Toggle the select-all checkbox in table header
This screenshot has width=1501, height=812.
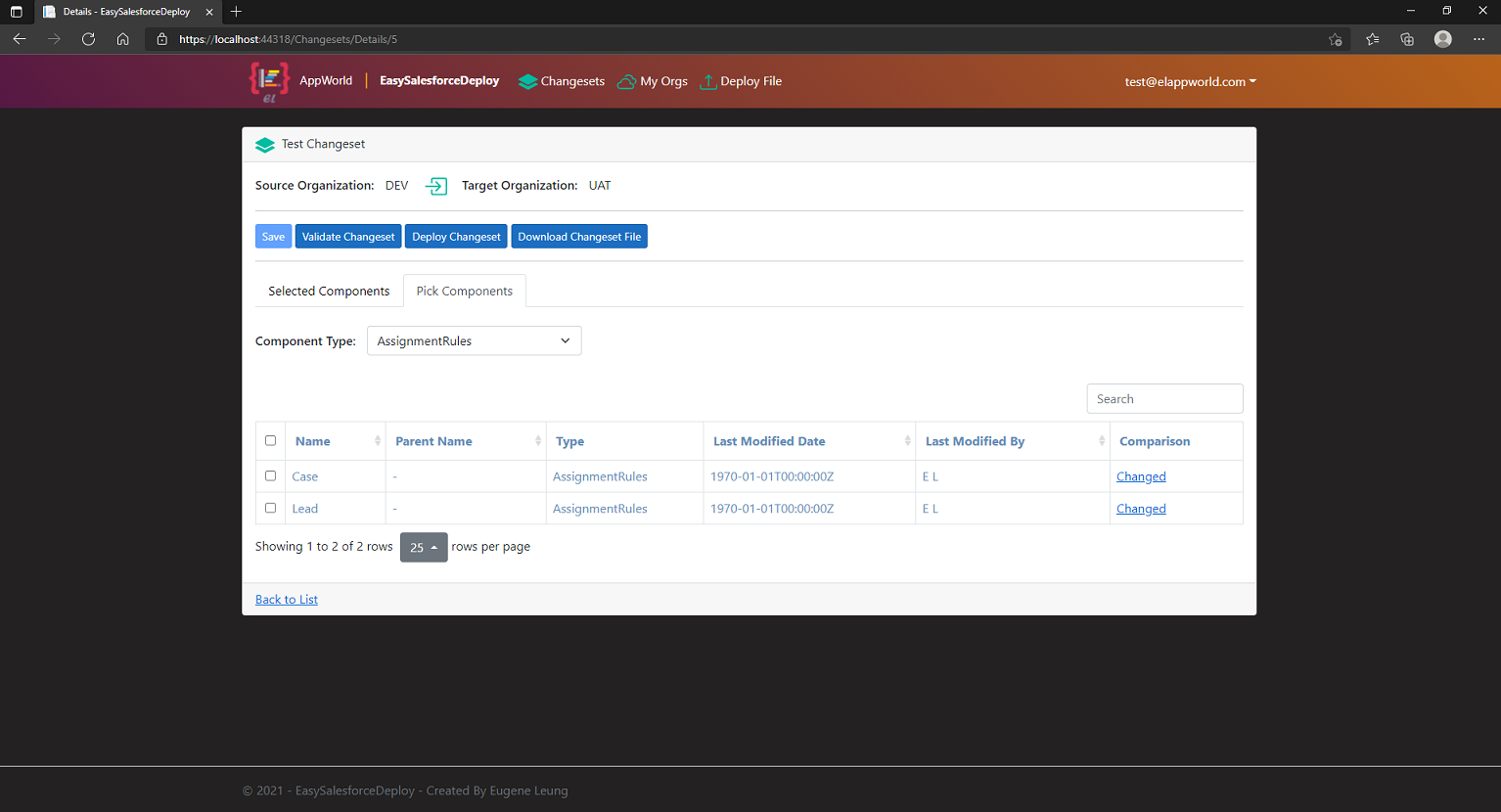271,441
